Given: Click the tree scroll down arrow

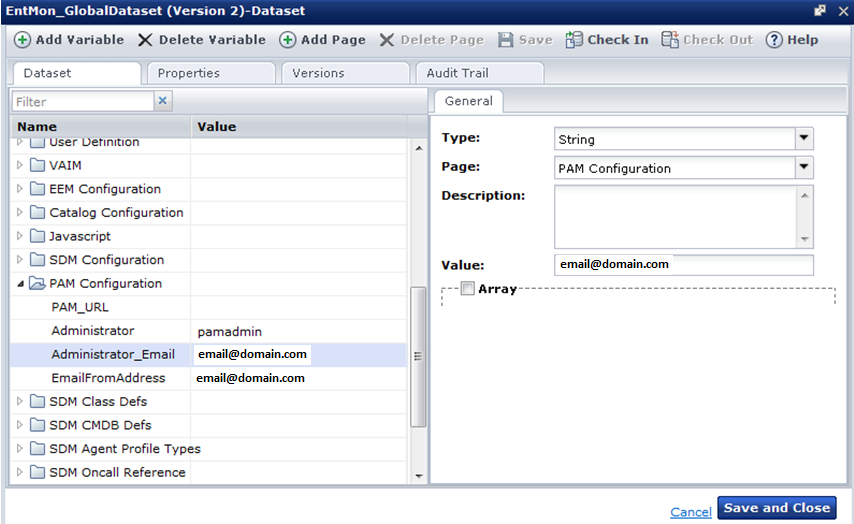Looking at the screenshot, I should pos(418,476).
